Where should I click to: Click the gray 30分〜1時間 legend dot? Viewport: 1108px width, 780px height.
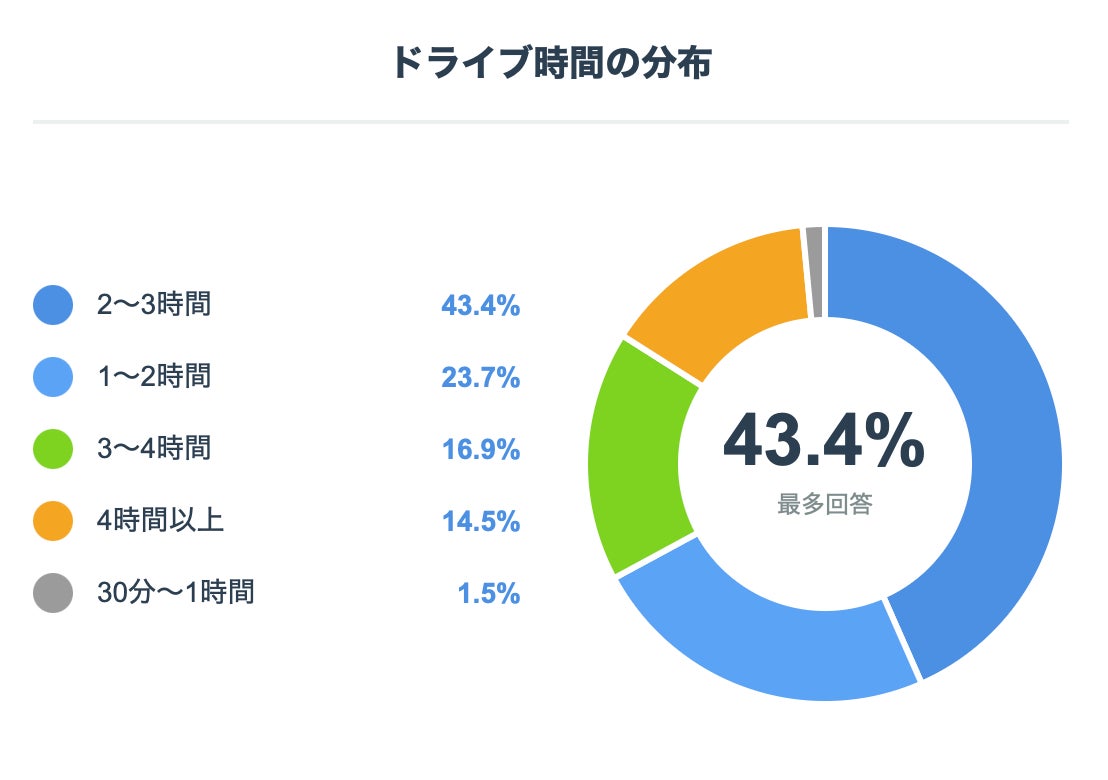(53, 593)
